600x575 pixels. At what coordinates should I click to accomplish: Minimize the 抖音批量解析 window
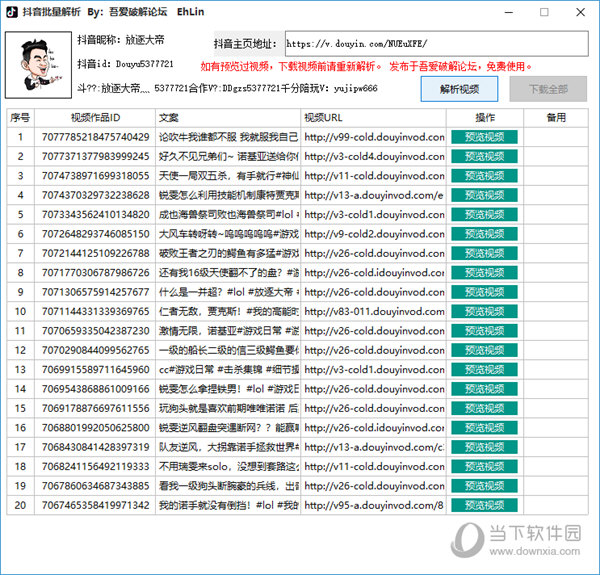509,12
